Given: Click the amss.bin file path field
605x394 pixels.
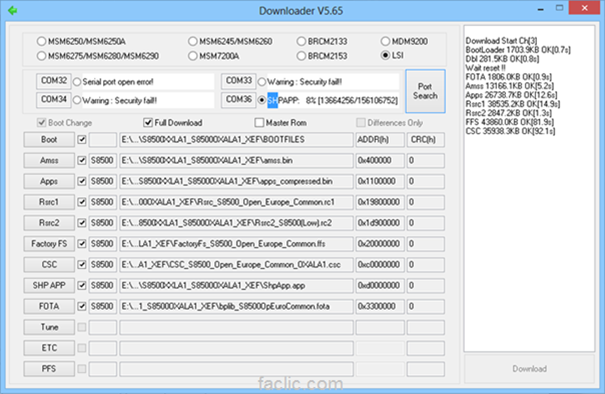Looking at the screenshot, I should [x=236, y=161].
